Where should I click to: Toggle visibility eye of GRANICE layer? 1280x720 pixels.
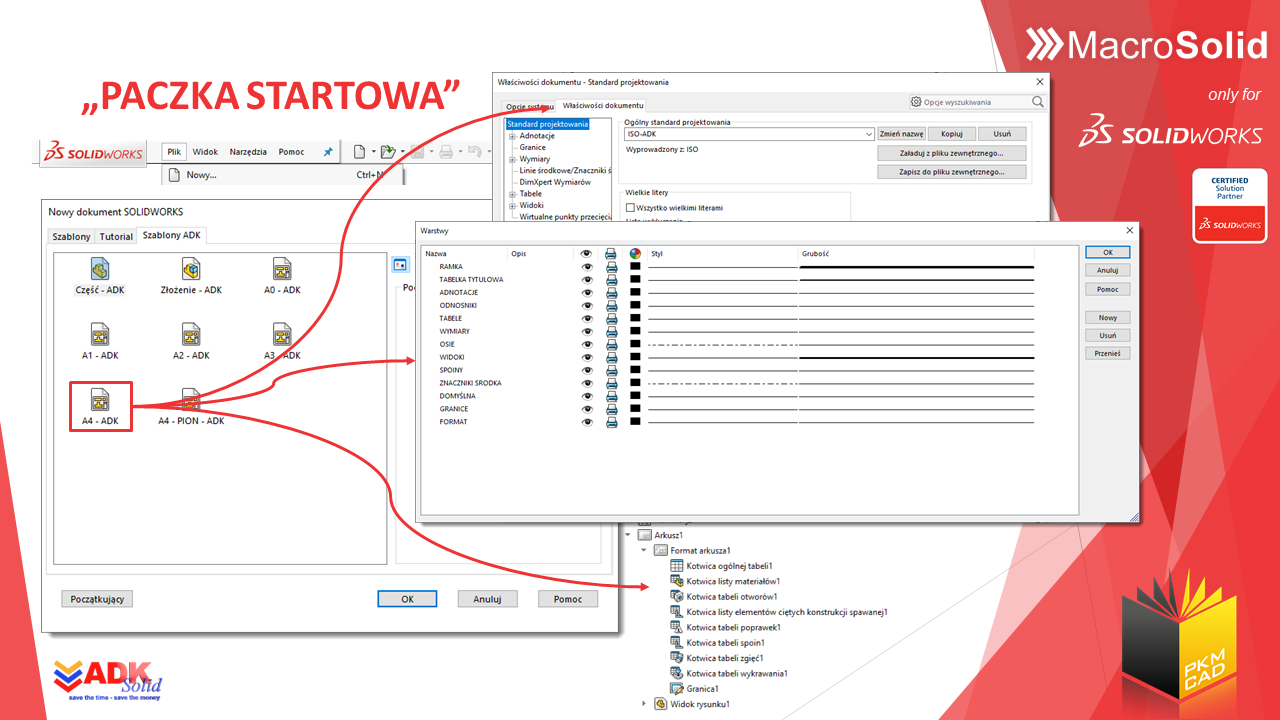(587, 409)
